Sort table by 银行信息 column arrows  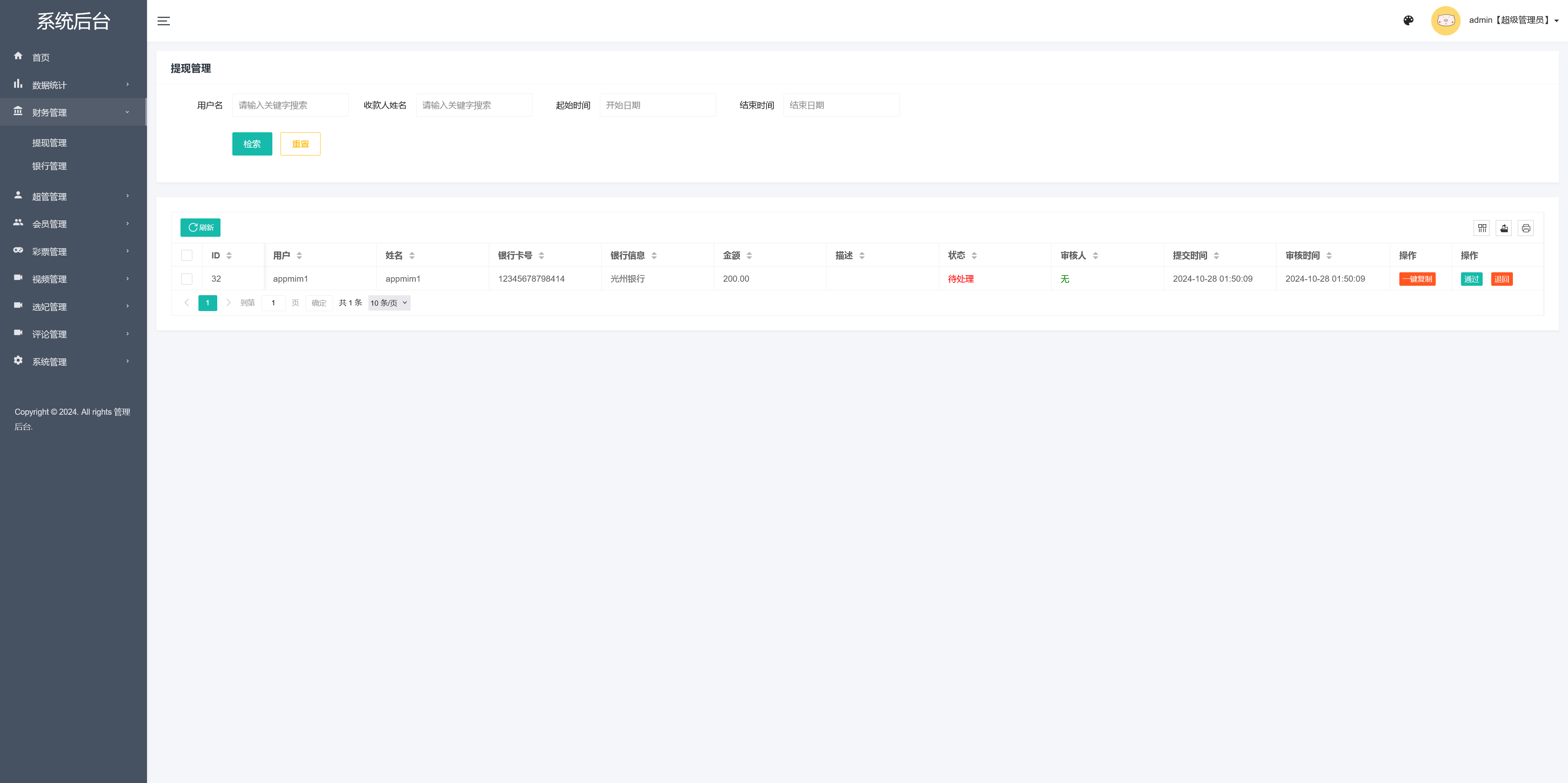point(654,256)
